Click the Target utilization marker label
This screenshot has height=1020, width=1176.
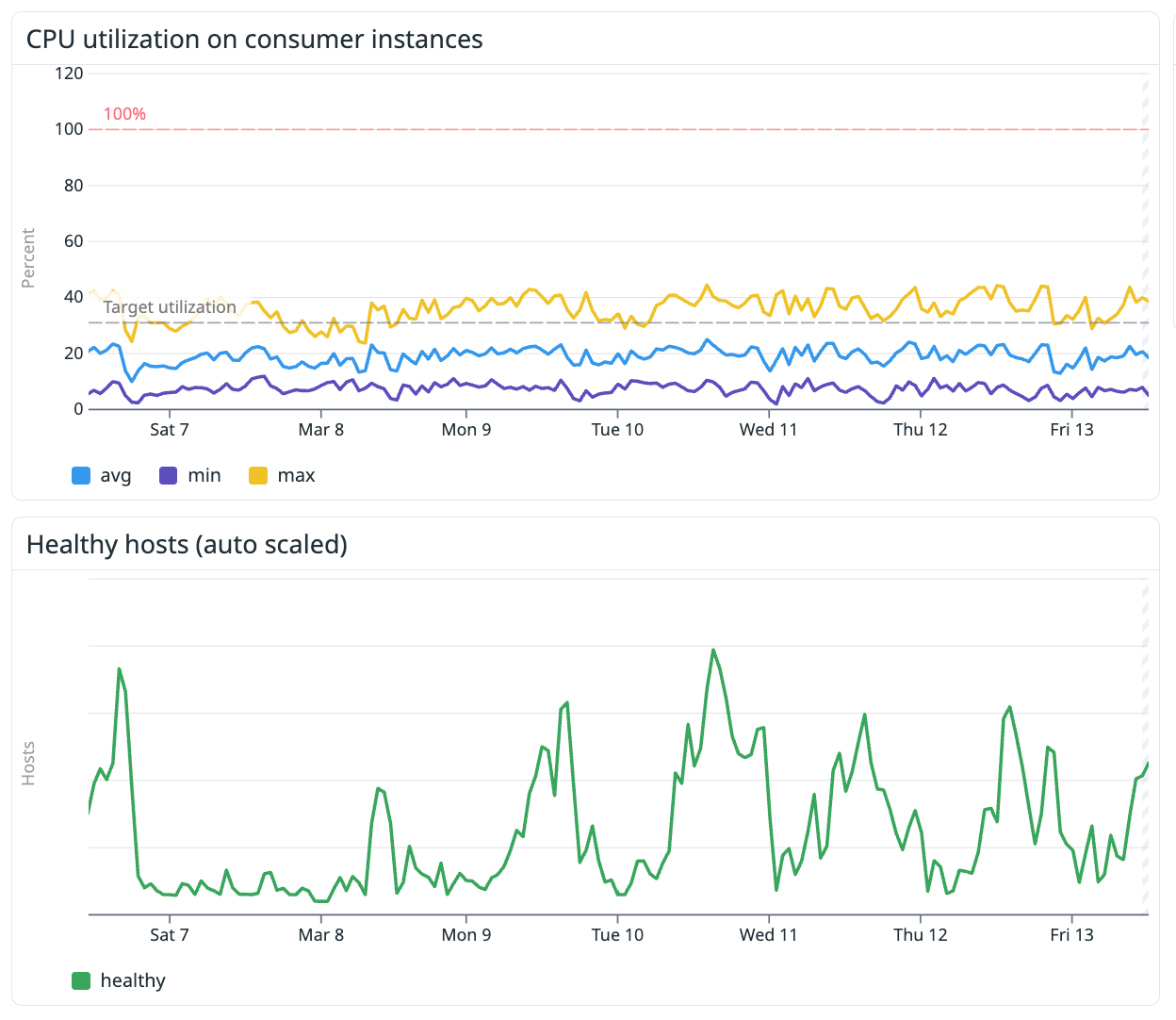pos(170,307)
